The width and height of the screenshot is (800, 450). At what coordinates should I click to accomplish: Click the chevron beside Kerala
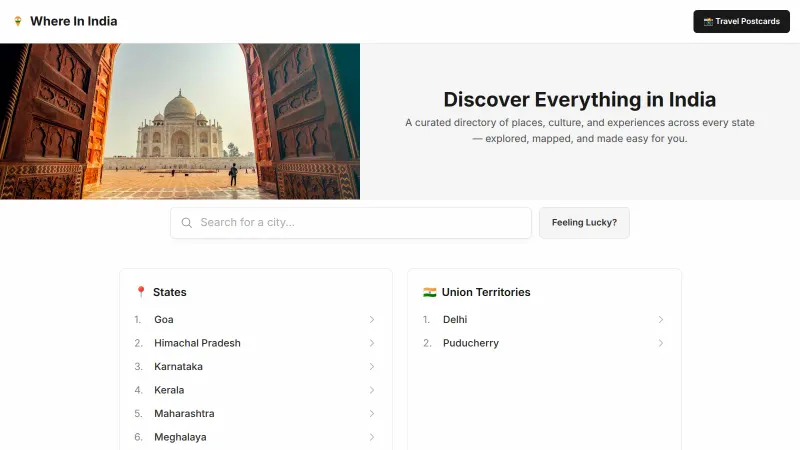(371, 390)
